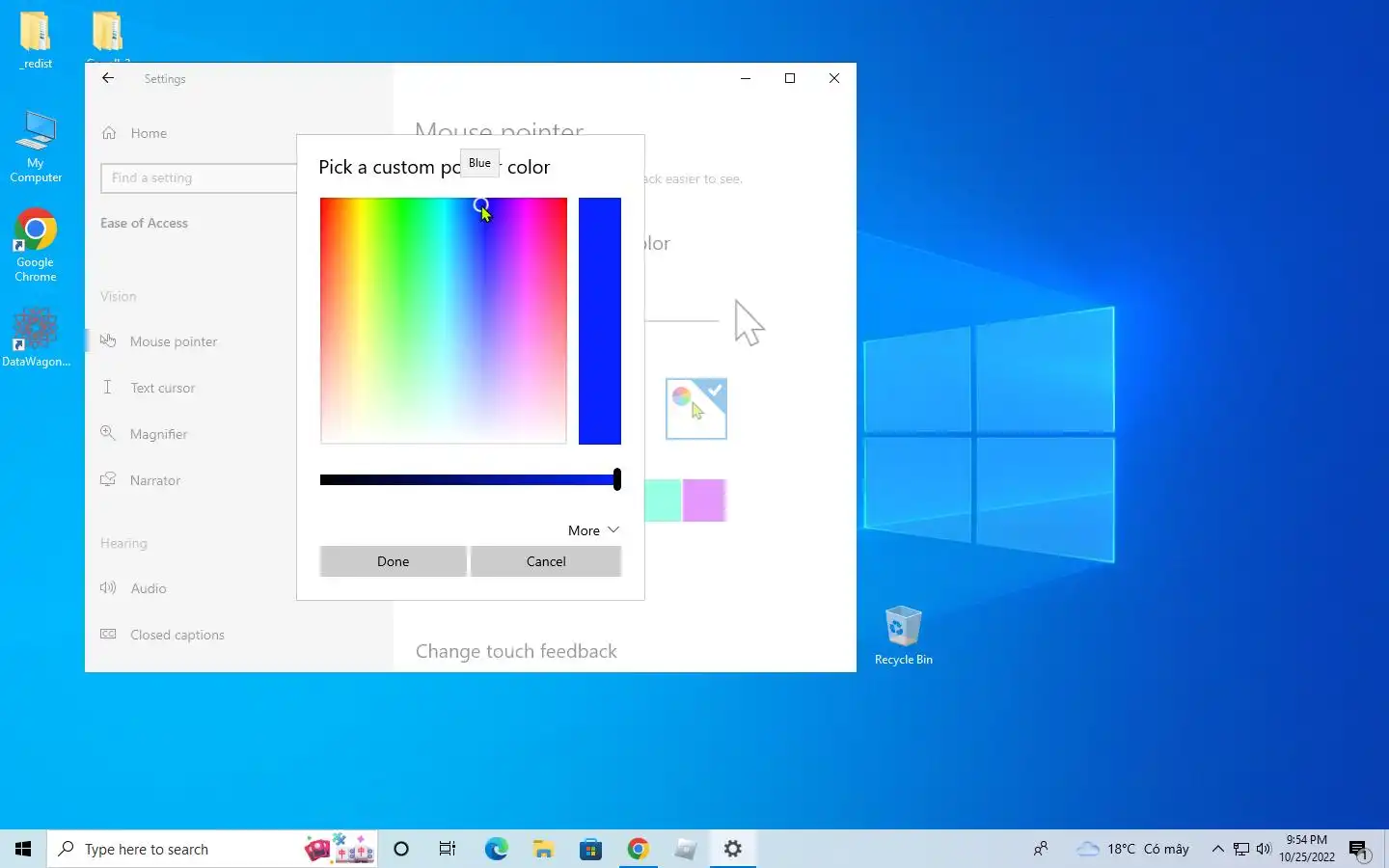Open the People icon in system tray
The height and width of the screenshot is (868, 1389).
1041,849
